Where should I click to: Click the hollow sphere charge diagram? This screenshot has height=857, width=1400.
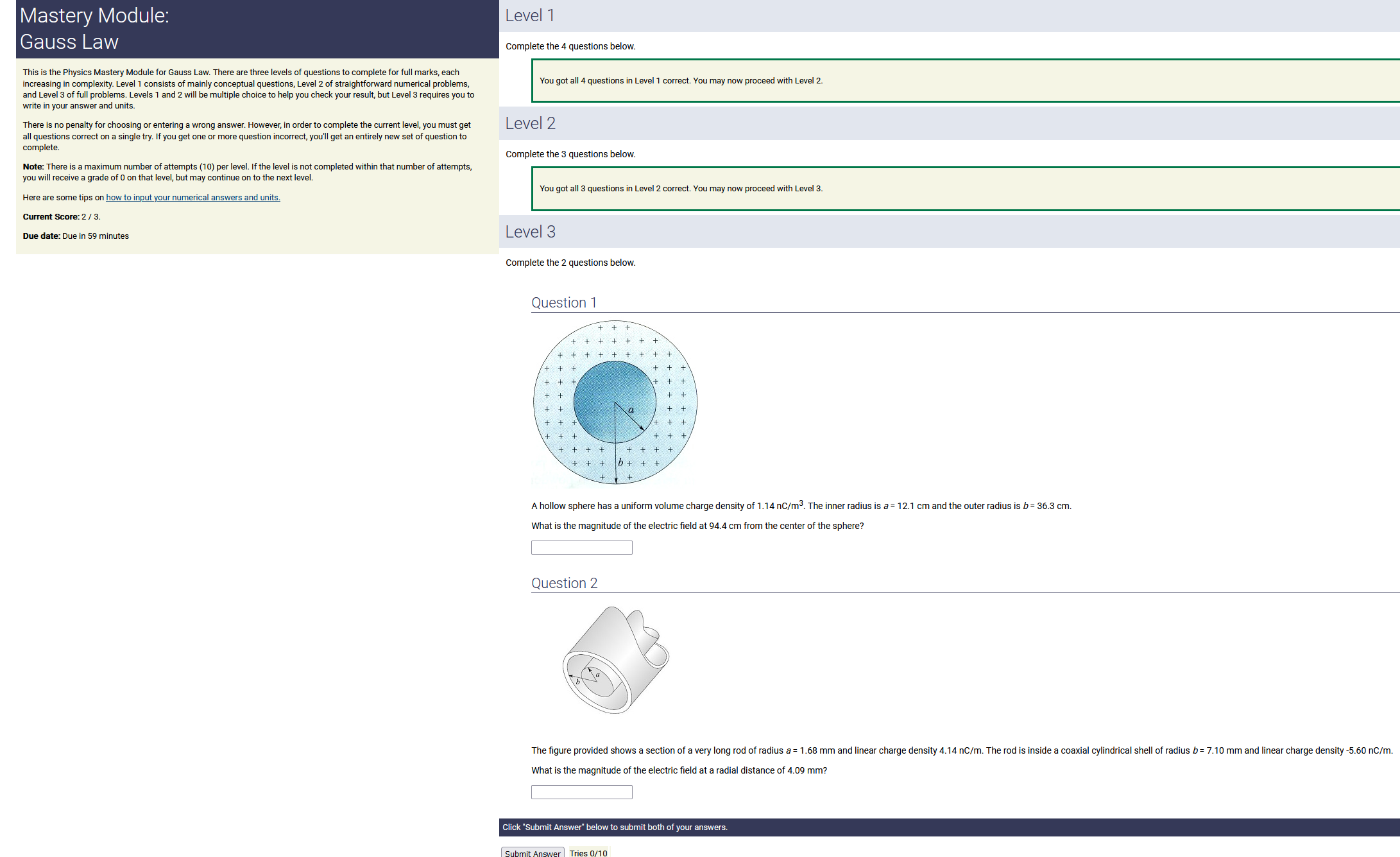(x=615, y=403)
